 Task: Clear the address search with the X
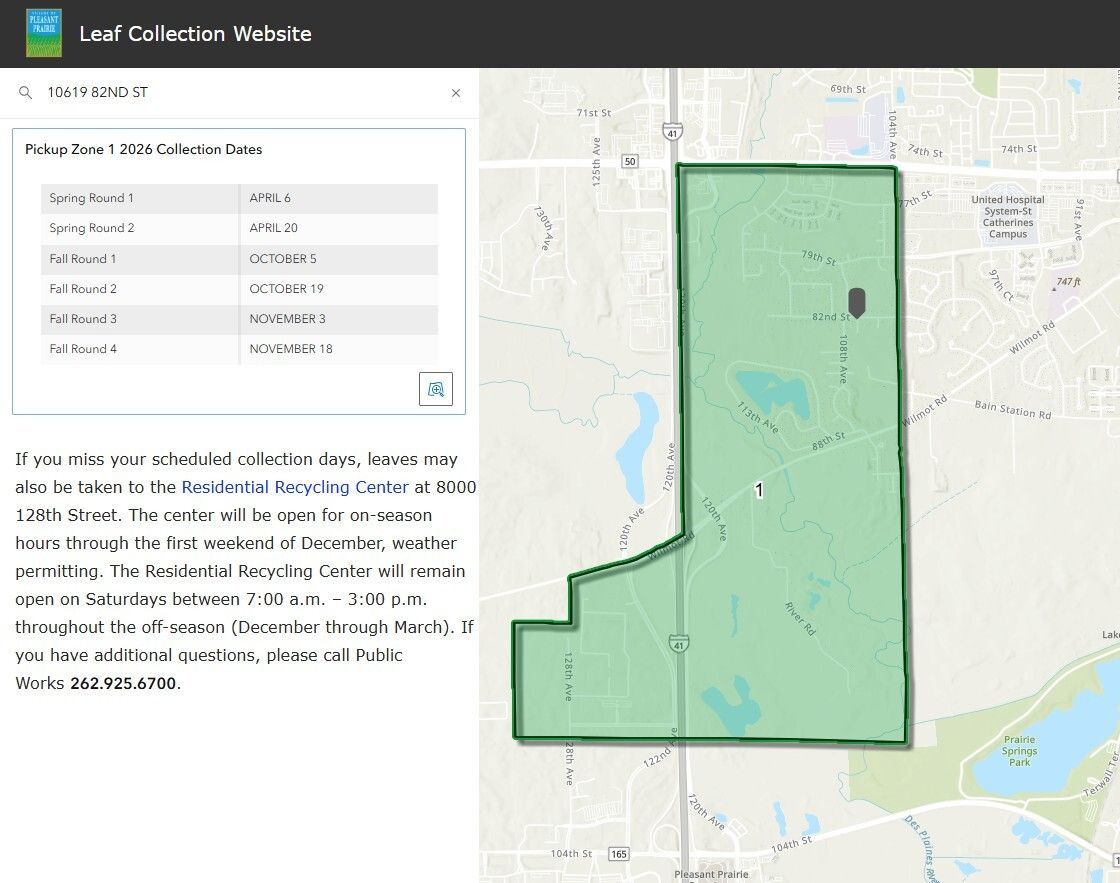pyautogui.click(x=456, y=93)
